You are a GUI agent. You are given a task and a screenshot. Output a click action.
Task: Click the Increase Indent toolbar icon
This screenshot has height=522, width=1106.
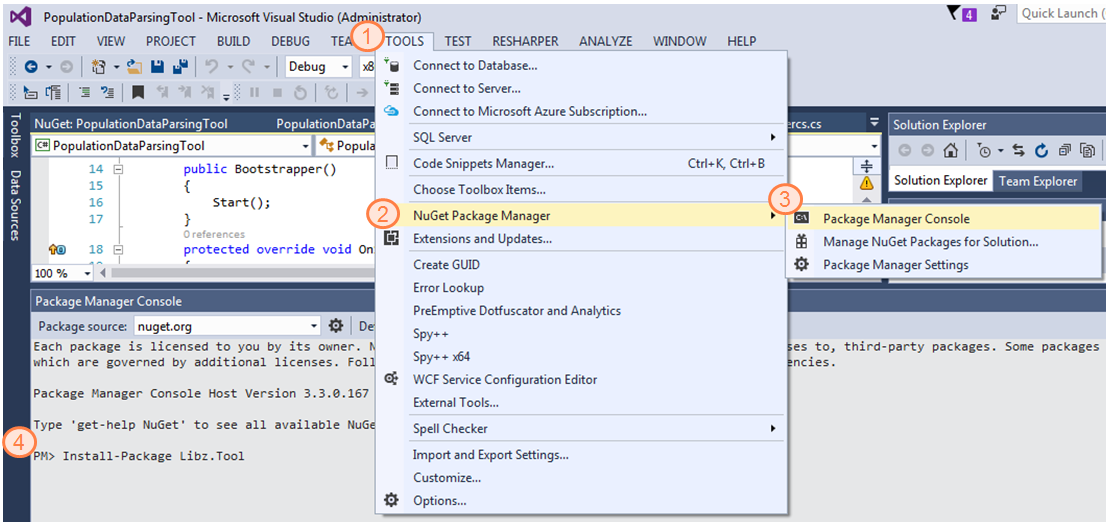pos(85,92)
